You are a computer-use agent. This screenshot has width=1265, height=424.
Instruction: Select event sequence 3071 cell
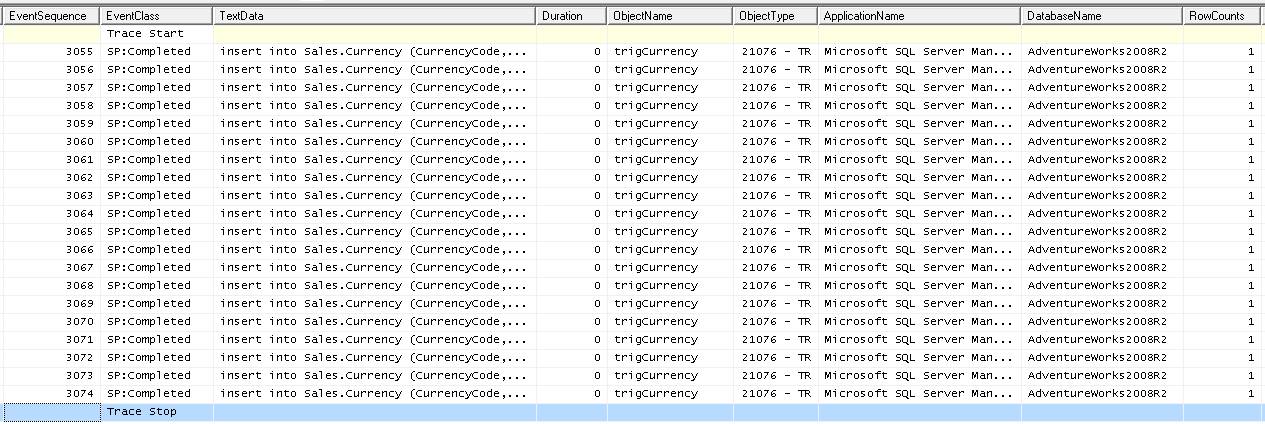(50, 340)
